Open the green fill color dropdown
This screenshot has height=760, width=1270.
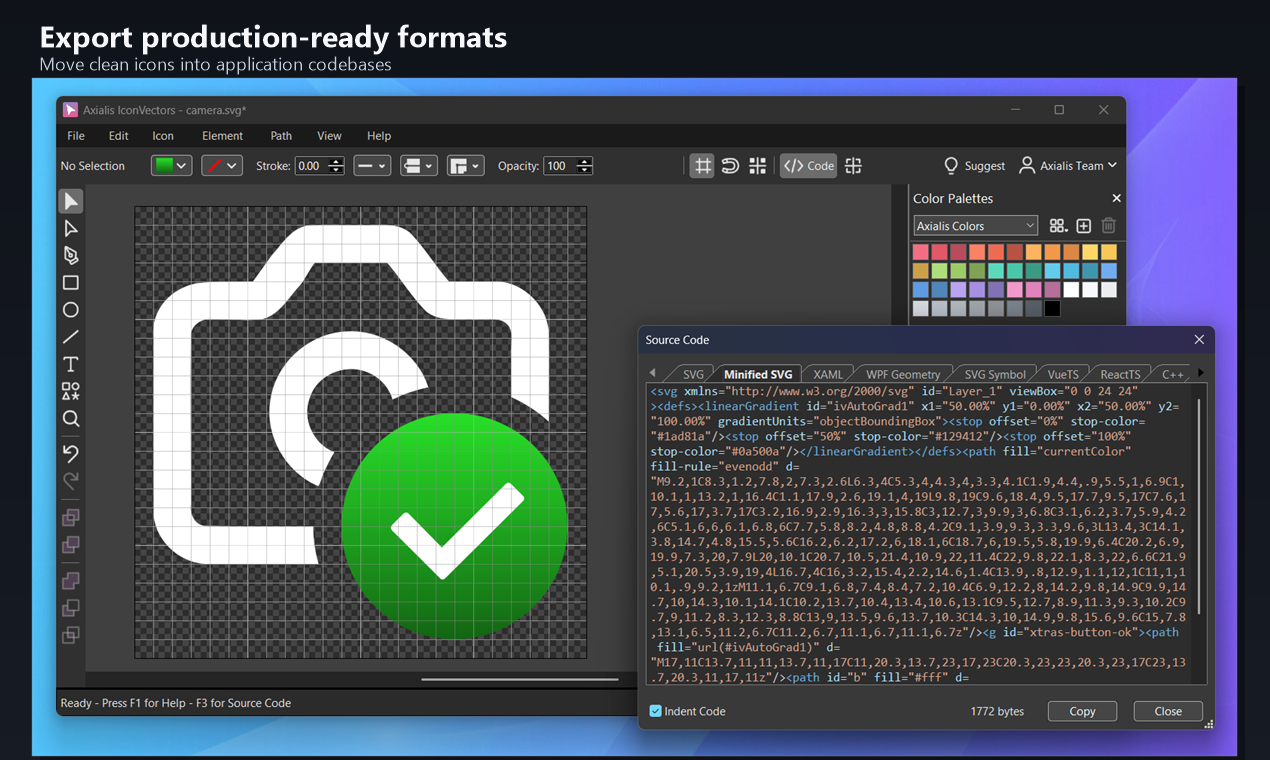(x=171, y=166)
